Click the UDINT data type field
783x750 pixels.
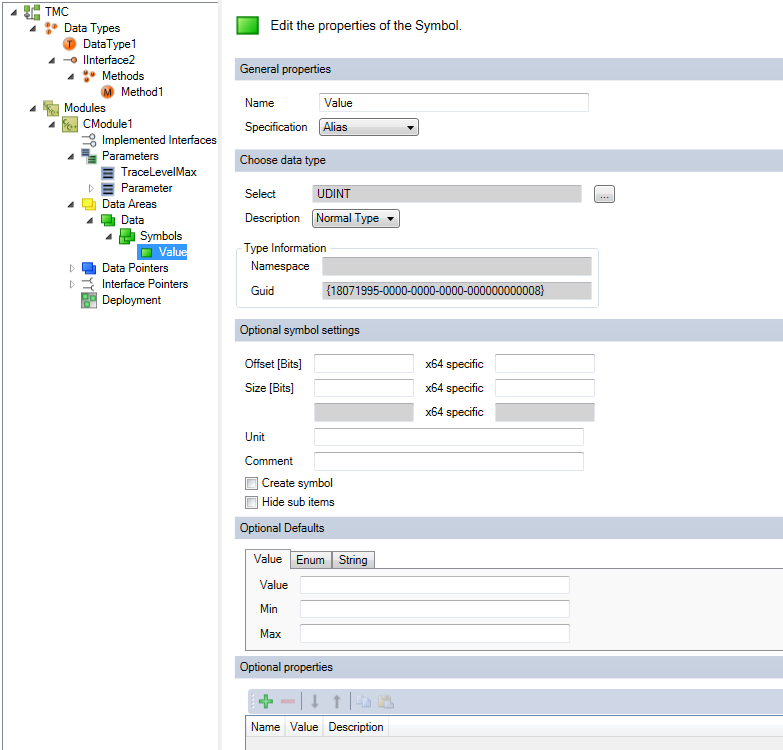[x=447, y=194]
